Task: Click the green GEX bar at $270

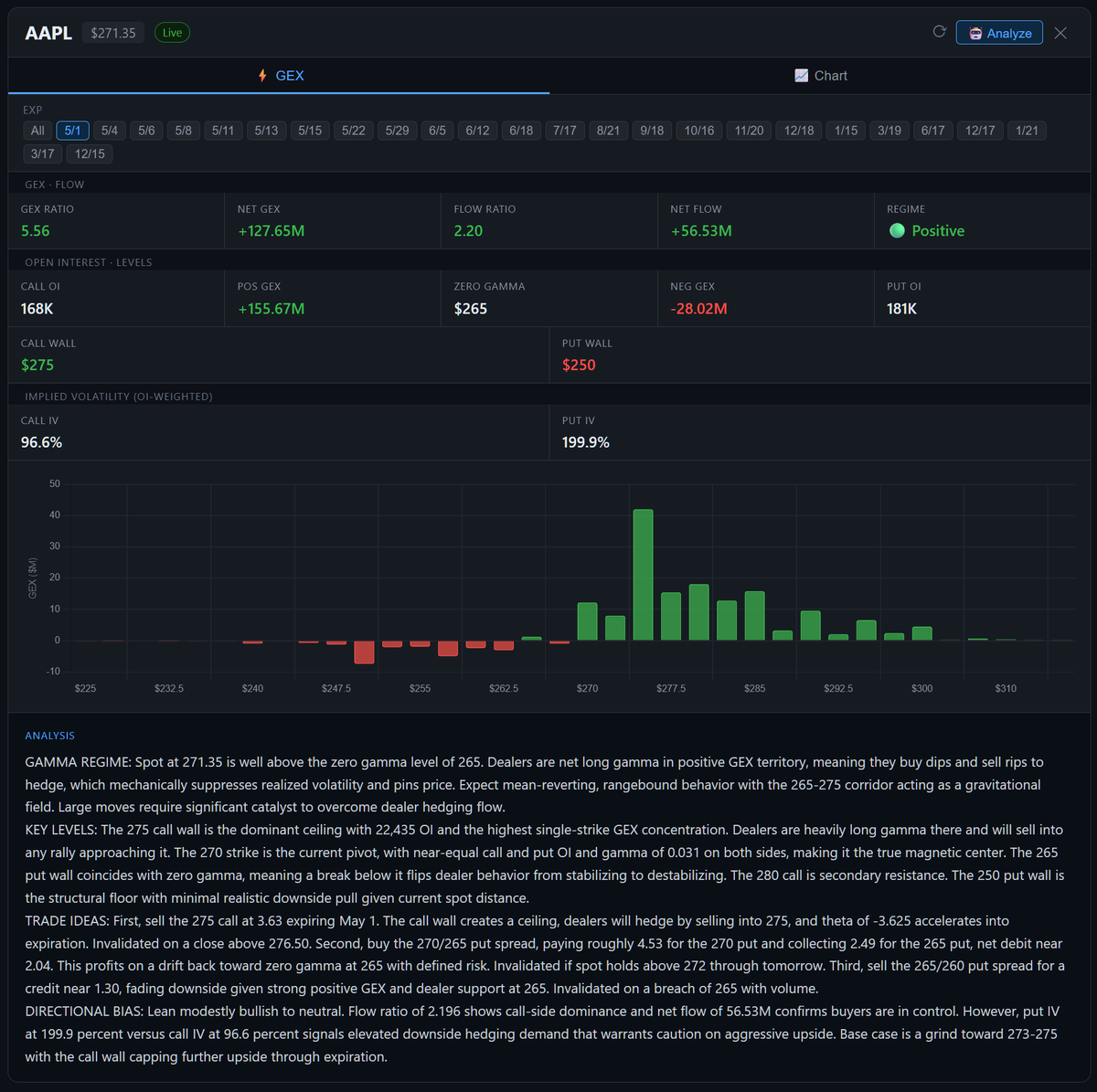Action: click(588, 621)
